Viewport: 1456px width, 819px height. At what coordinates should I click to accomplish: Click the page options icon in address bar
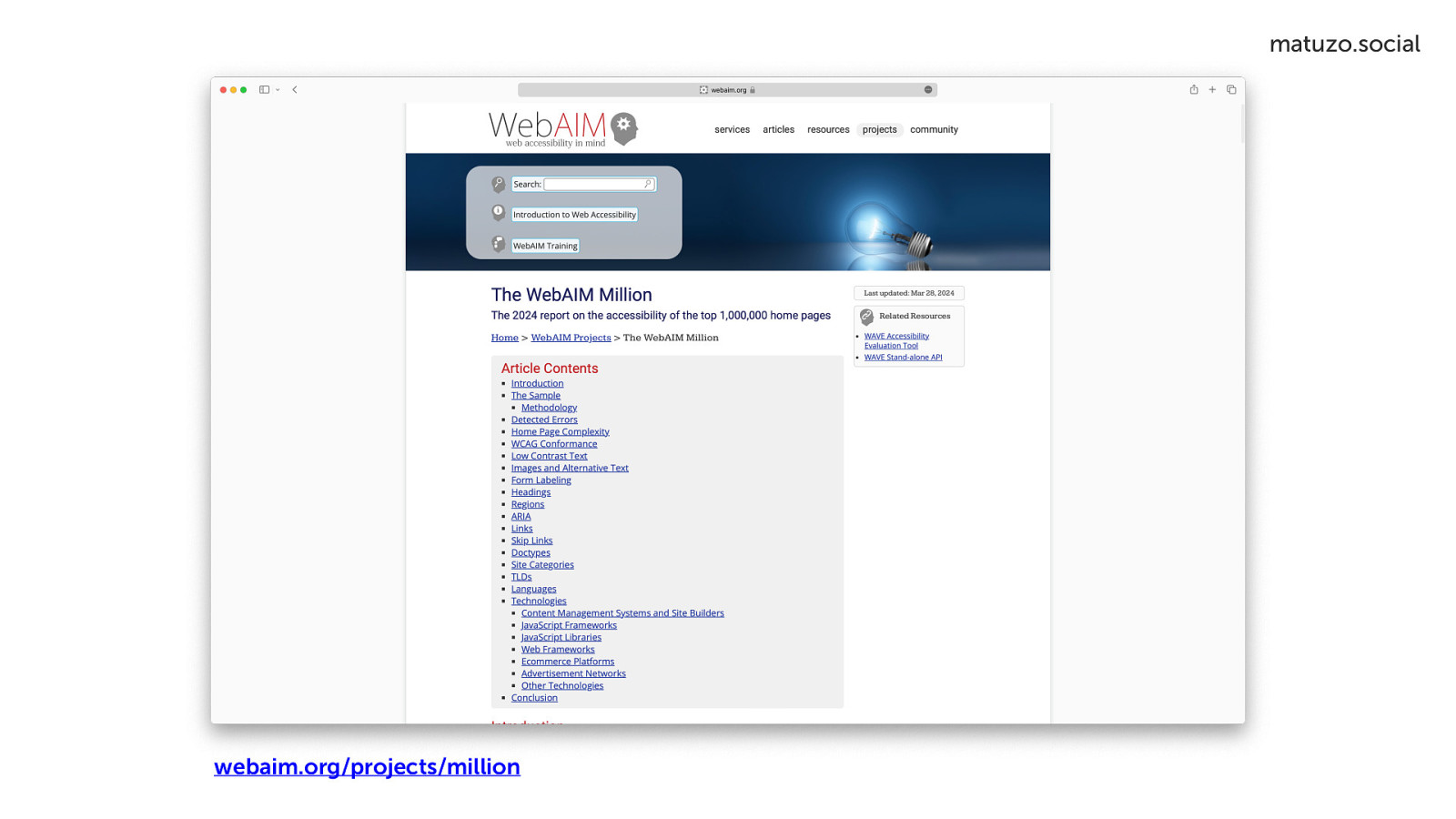(928, 89)
